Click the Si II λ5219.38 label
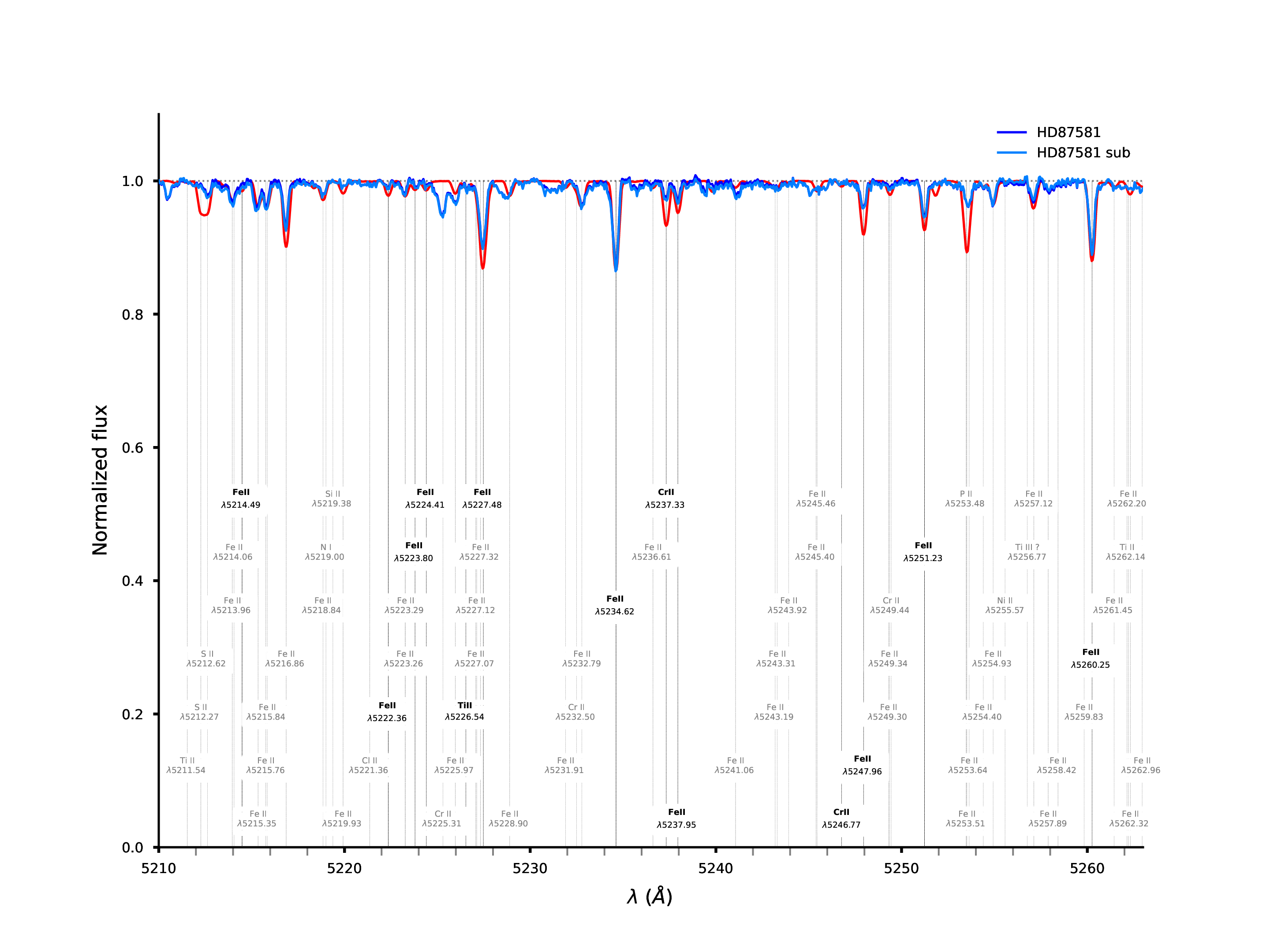The image size is (1270, 952). click(332, 498)
